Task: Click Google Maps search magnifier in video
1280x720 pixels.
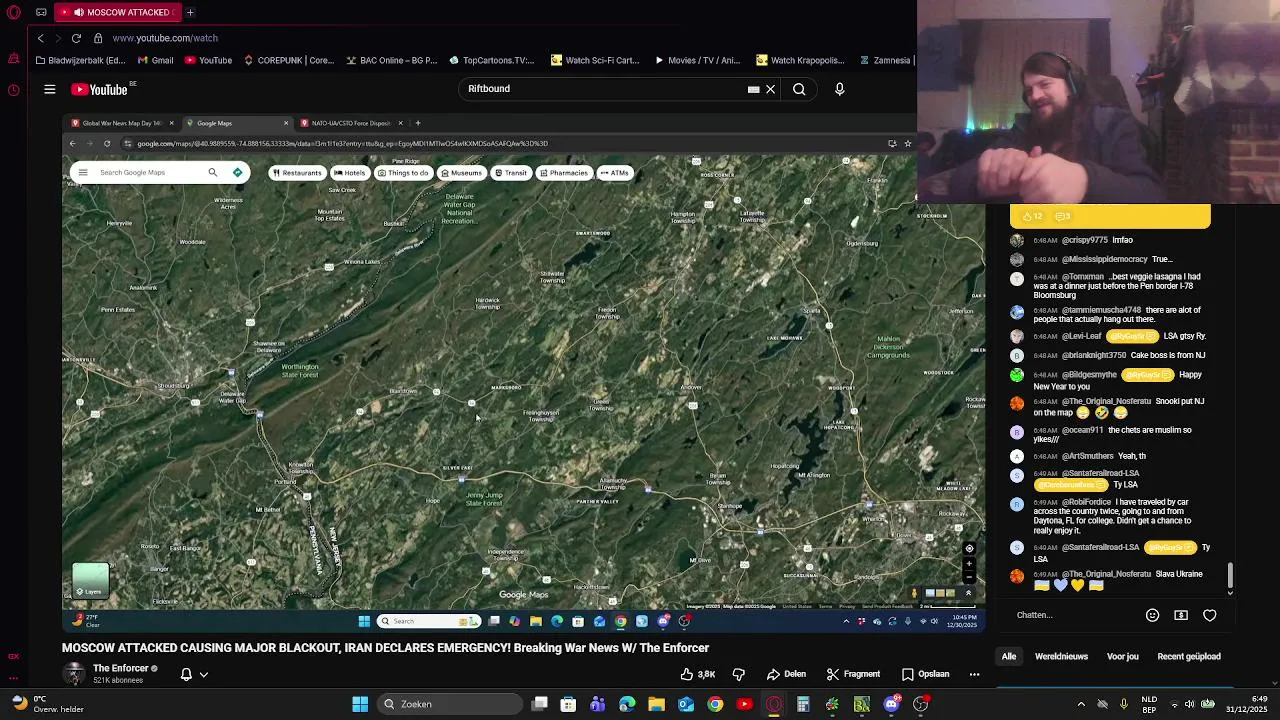Action: tap(212, 172)
